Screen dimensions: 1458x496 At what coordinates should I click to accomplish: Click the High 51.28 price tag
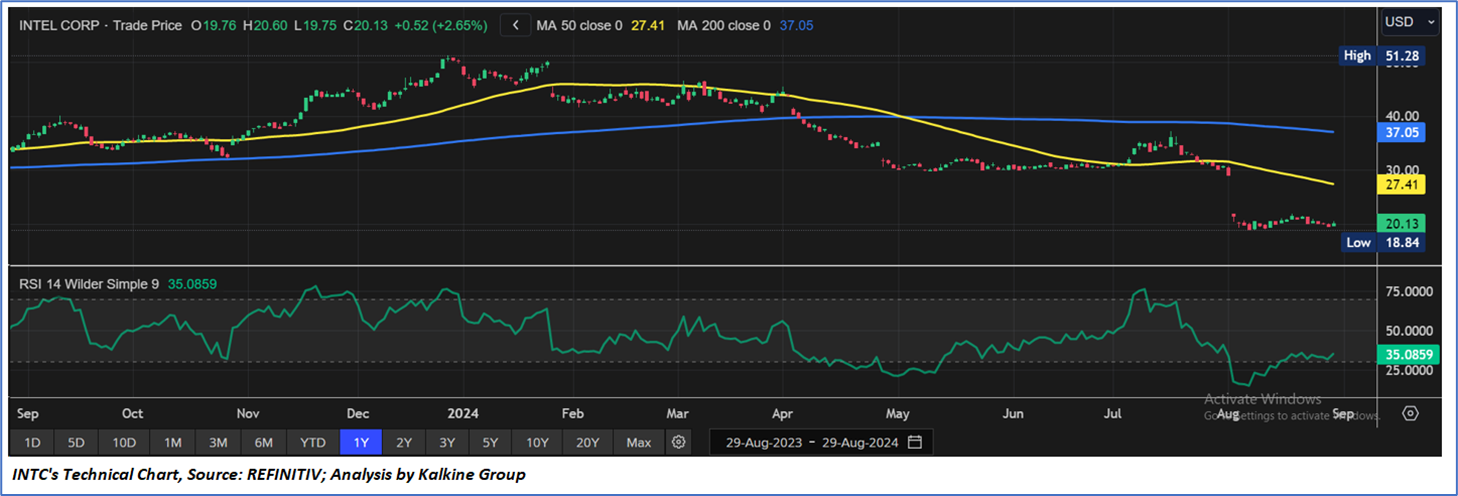click(1382, 56)
